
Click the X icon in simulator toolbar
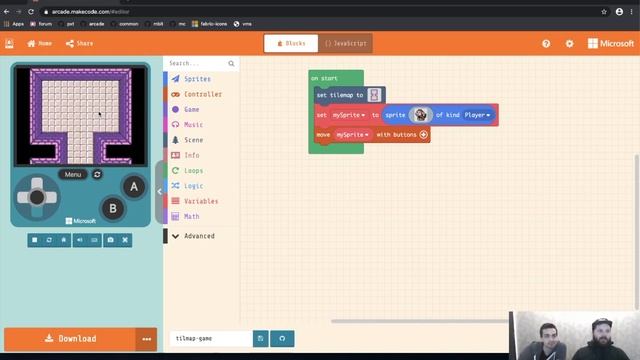pos(125,240)
